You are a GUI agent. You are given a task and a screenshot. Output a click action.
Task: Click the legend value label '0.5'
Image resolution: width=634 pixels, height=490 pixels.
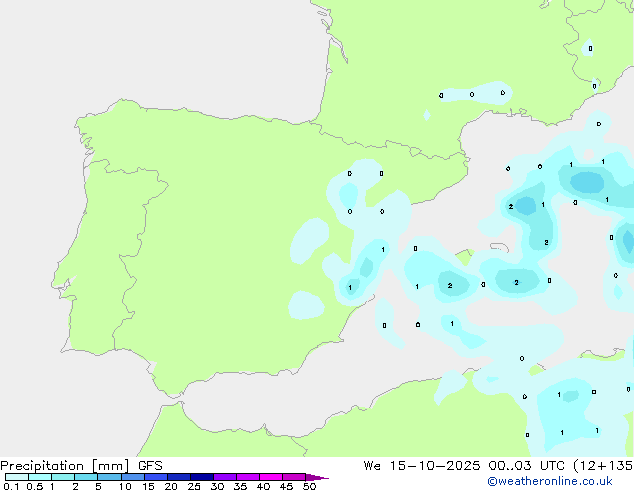pyautogui.click(x=35, y=486)
